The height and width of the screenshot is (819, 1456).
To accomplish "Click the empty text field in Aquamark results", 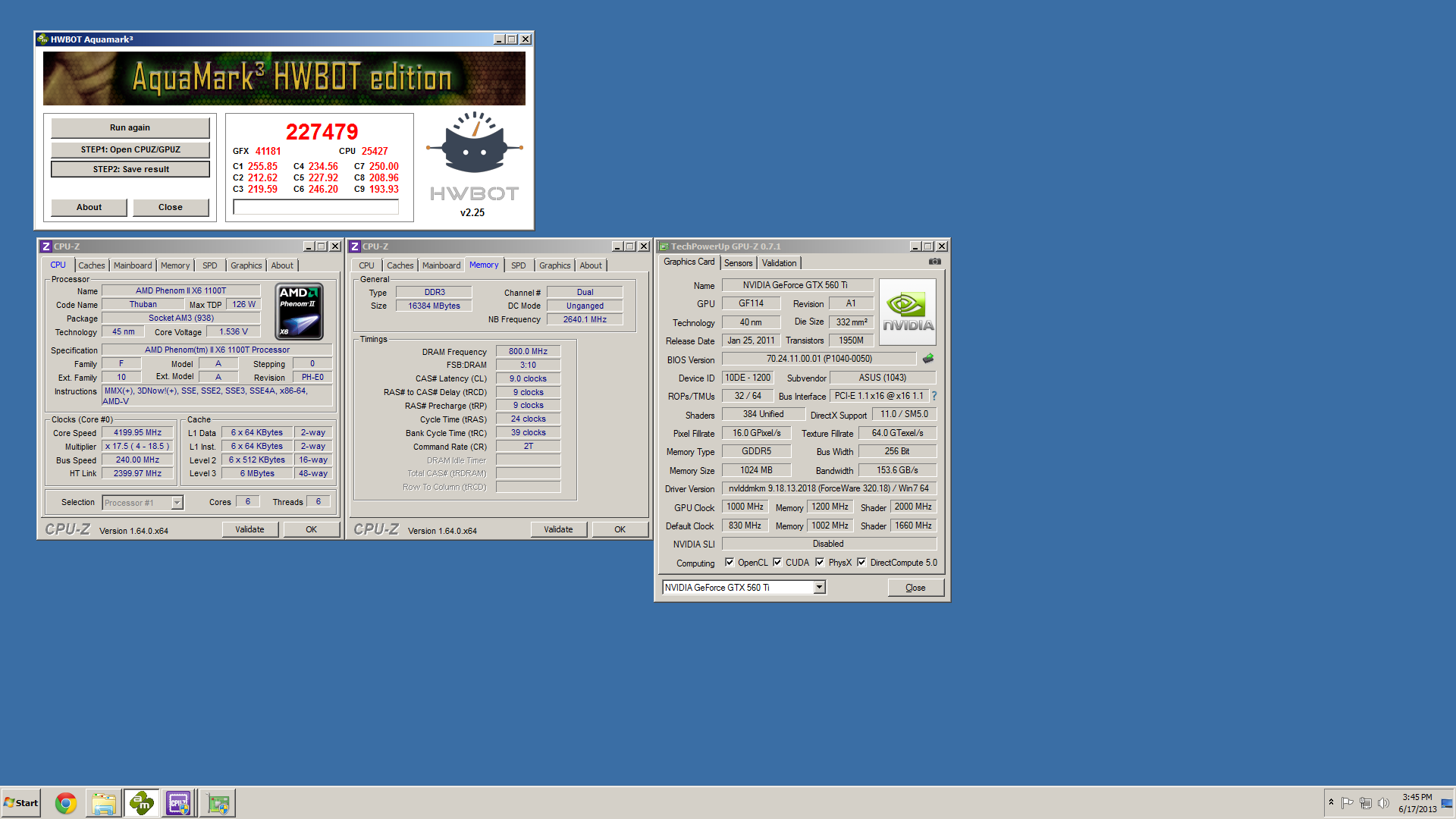I will point(315,207).
